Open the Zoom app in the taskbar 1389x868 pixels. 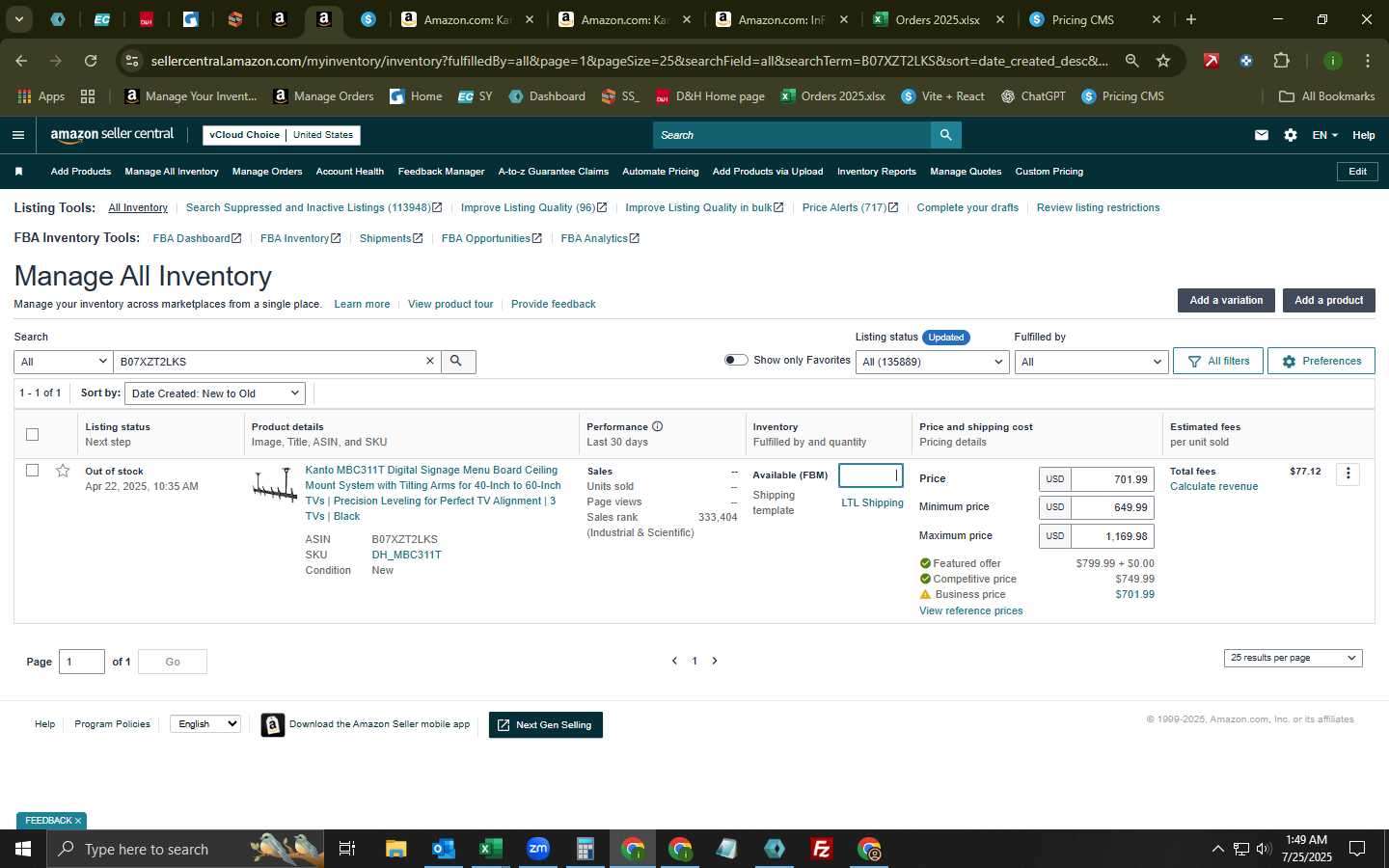pos(538,849)
